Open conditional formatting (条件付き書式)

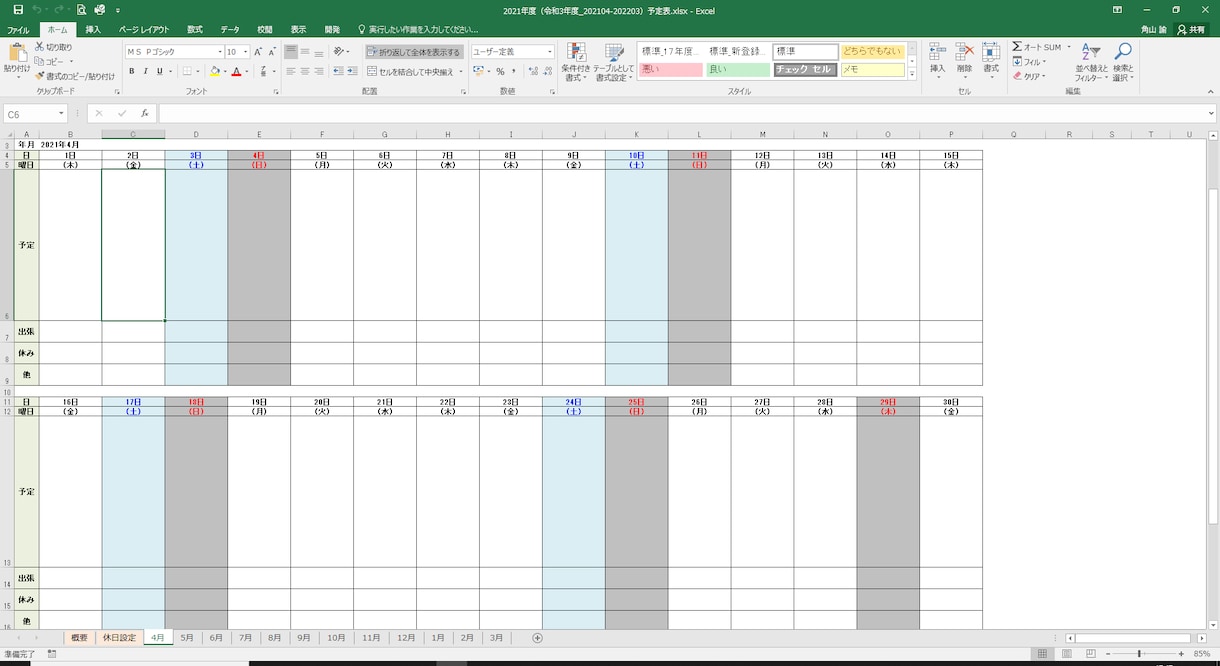point(576,62)
